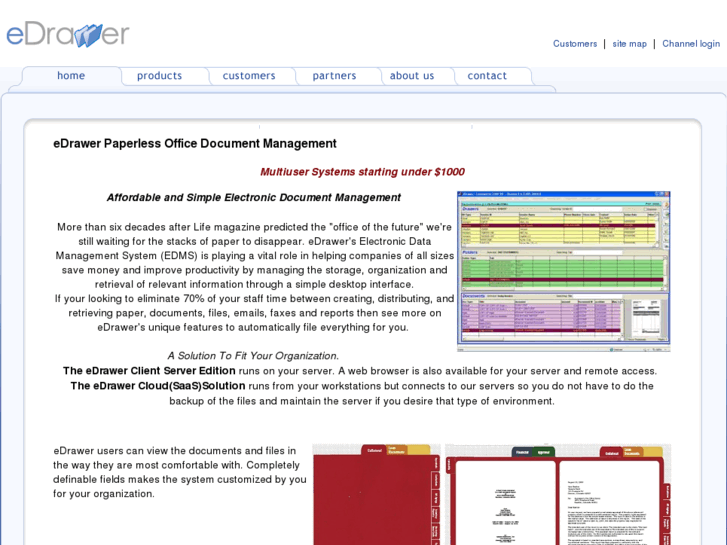Screen dimensions: 727x545
Task: Click the eDrawer application screenshot thumbnail
Action: pos(563,271)
